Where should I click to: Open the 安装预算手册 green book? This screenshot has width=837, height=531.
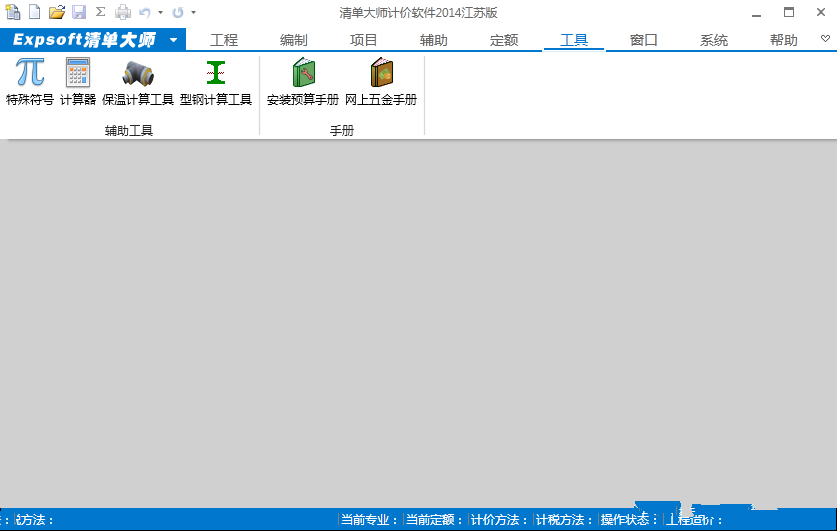[x=303, y=82]
